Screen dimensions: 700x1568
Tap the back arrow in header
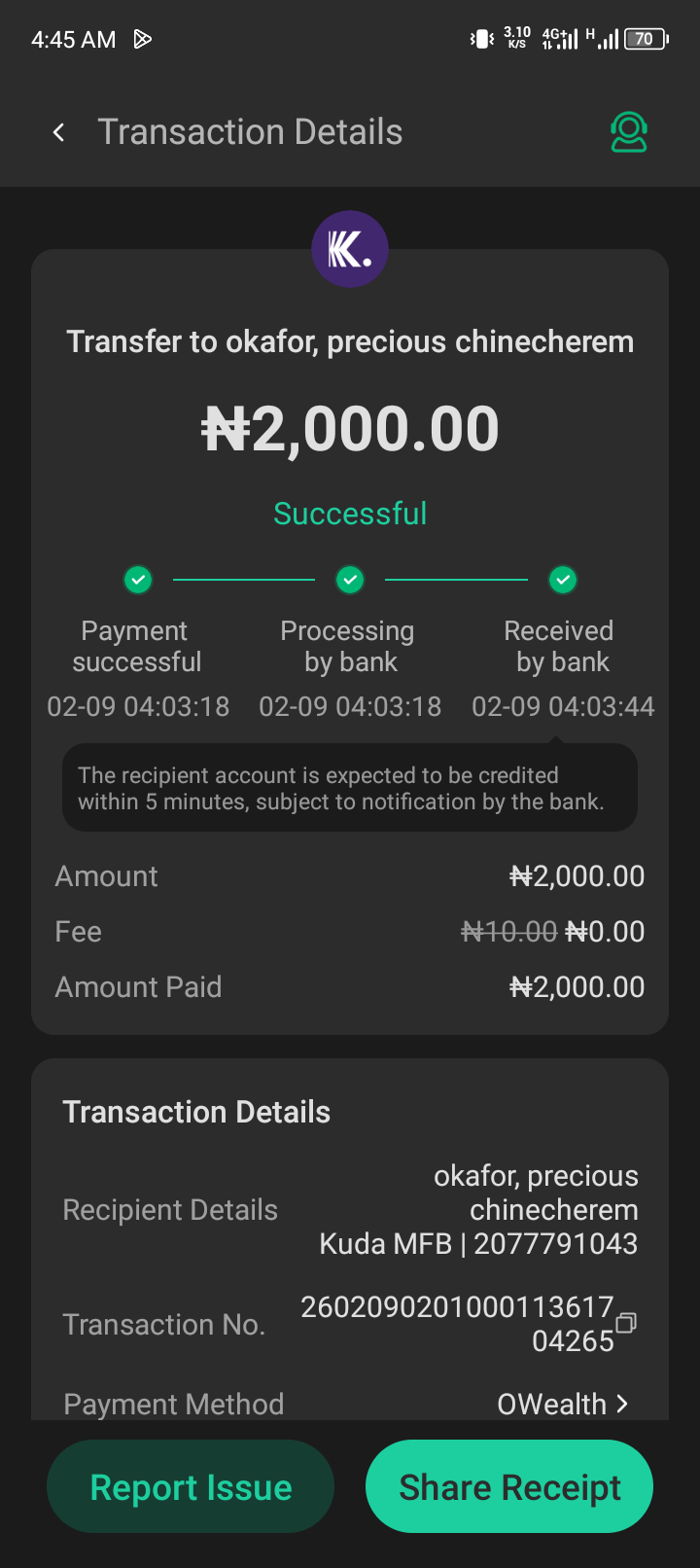pyautogui.click(x=59, y=132)
